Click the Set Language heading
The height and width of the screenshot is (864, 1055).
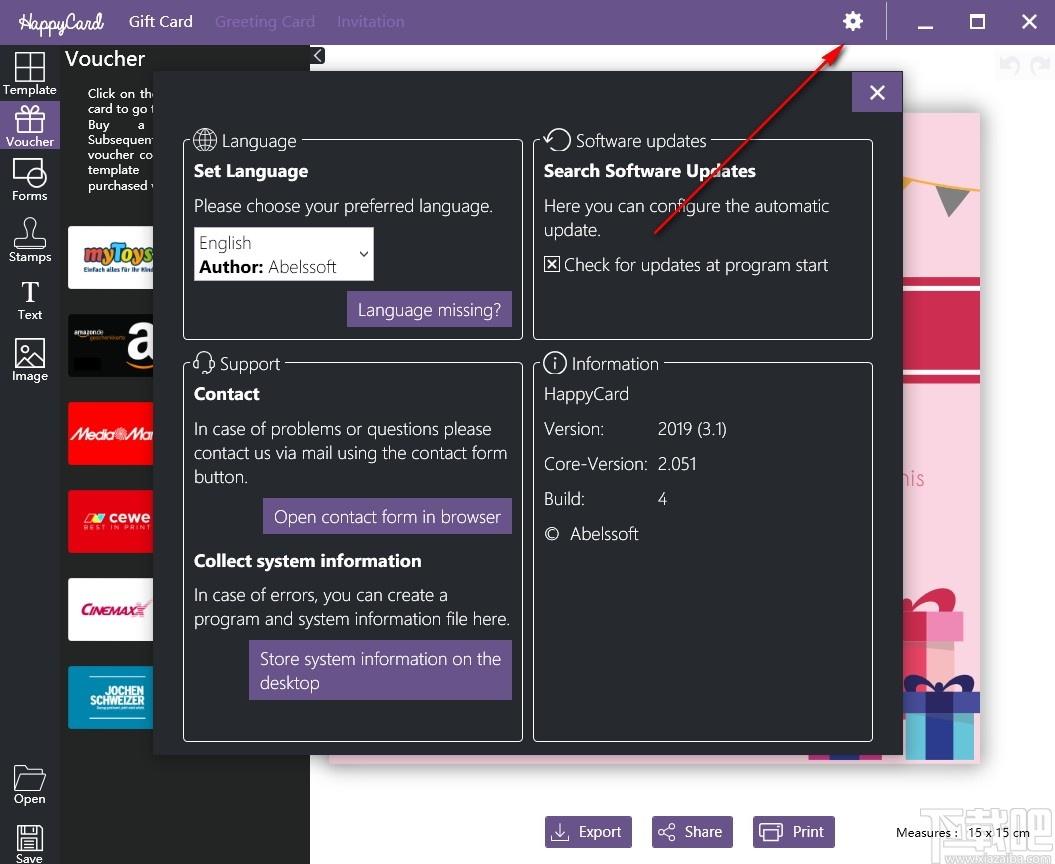click(x=251, y=171)
